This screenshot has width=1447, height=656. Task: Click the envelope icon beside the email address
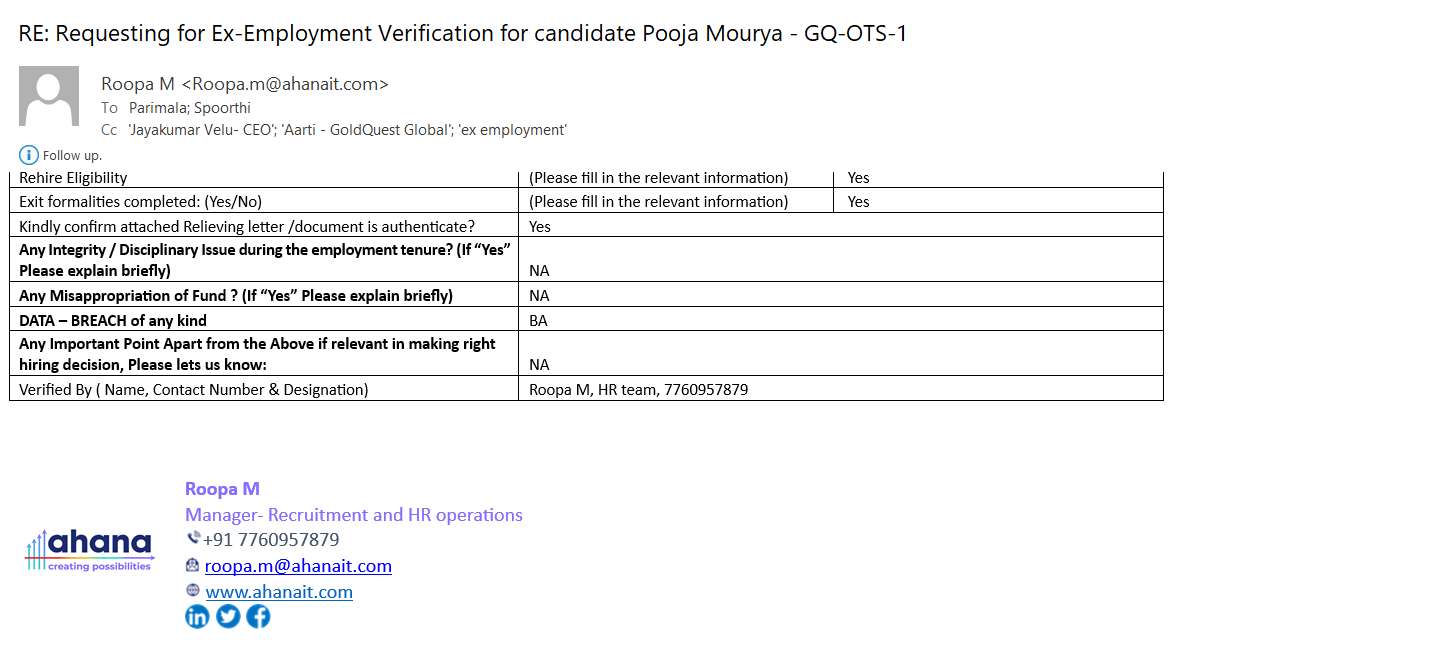(x=193, y=565)
